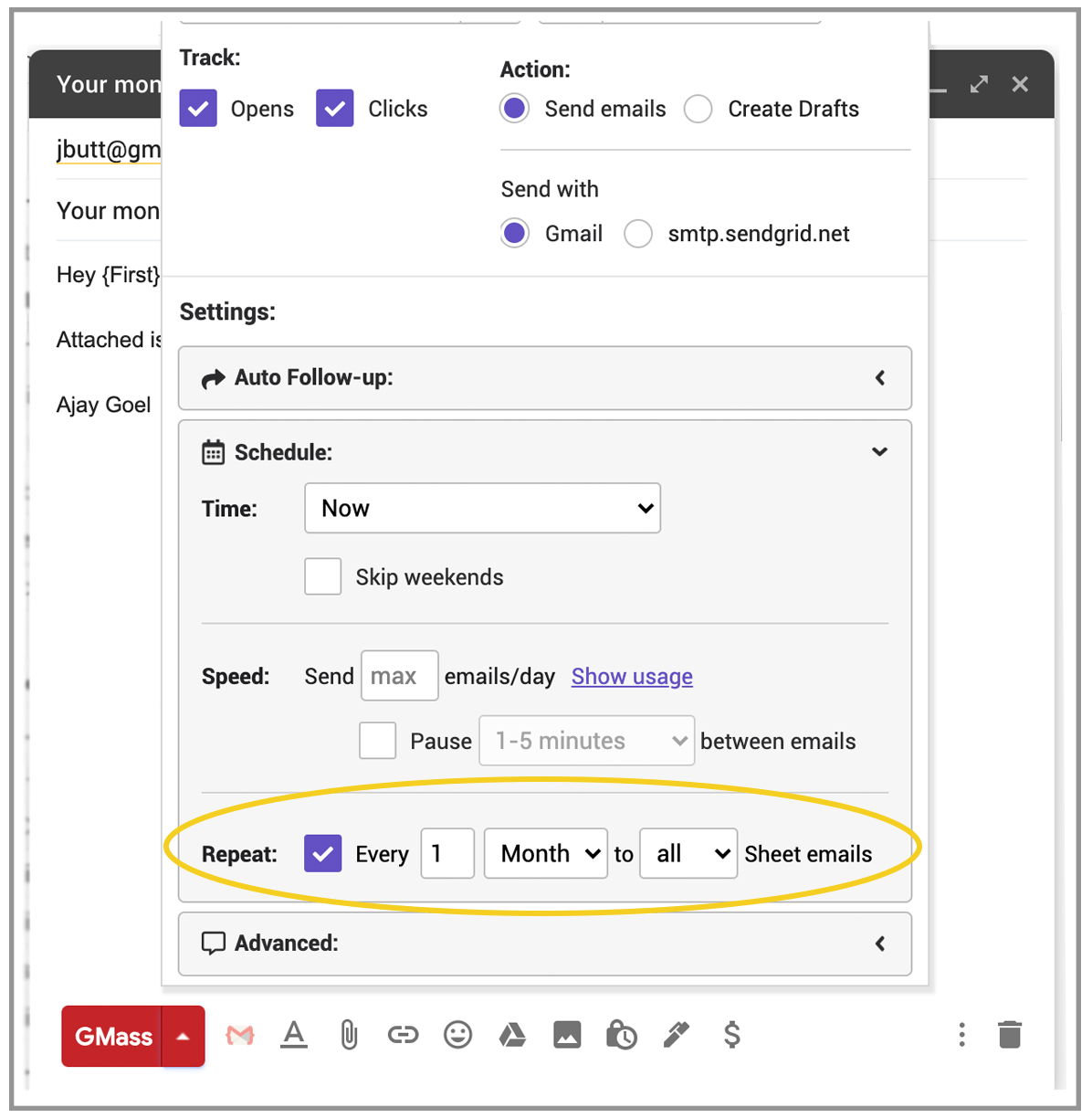Image resolution: width=1092 pixels, height=1118 pixels.
Task: Select the Send emails radio button
Action: click(x=515, y=108)
